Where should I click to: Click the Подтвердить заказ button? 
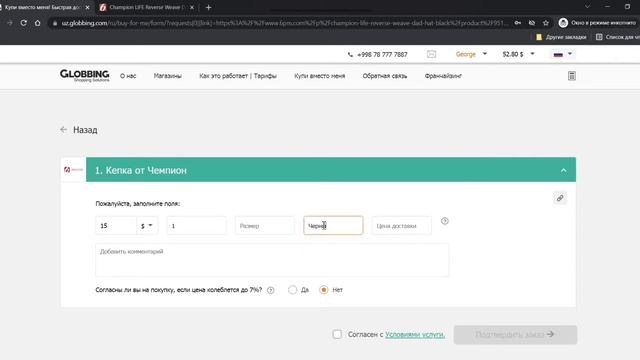click(515, 335)
